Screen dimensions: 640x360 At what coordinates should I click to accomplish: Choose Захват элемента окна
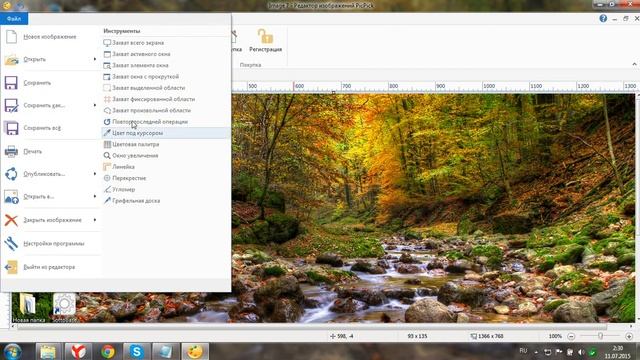[x=165, y=65]
